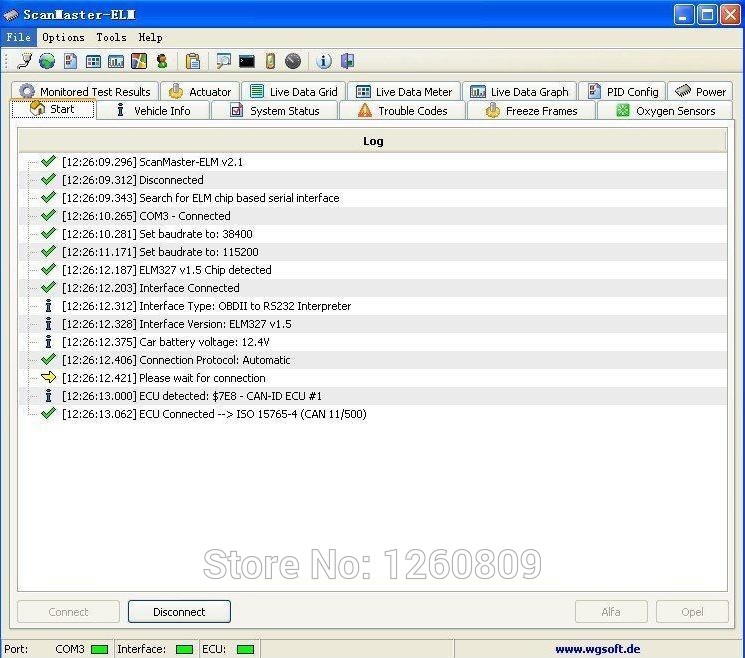Click the traffic light toolbar icon
Viewport: 745px width, 658px height.
[162, 62]
